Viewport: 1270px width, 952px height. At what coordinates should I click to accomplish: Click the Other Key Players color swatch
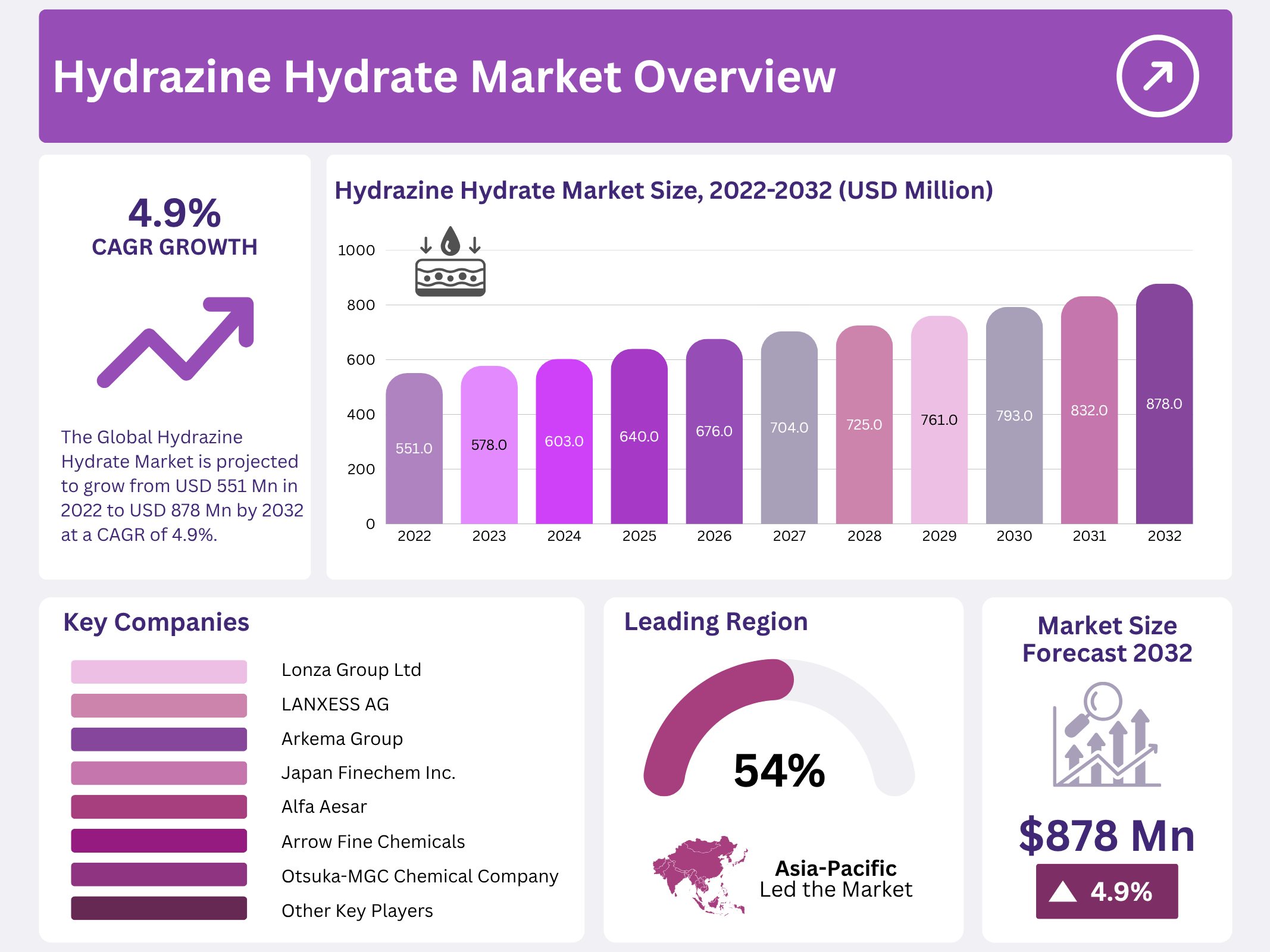coord(159,909)
